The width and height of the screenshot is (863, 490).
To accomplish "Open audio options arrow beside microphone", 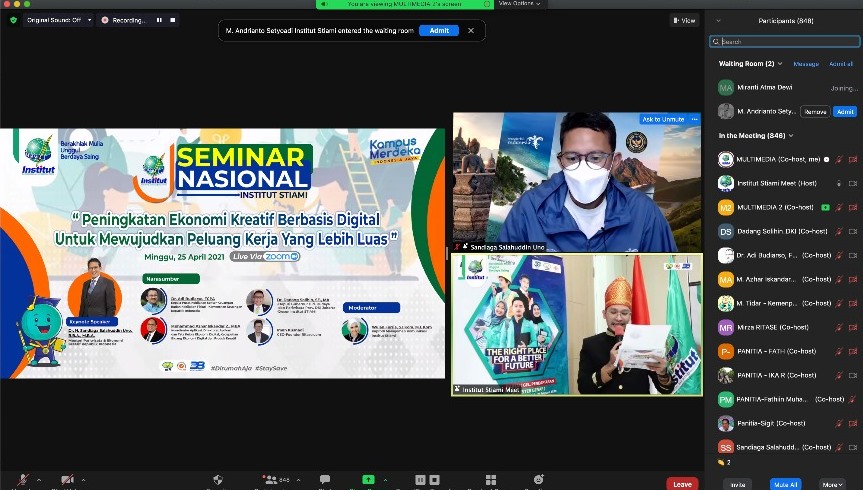I will pos(39,480).
